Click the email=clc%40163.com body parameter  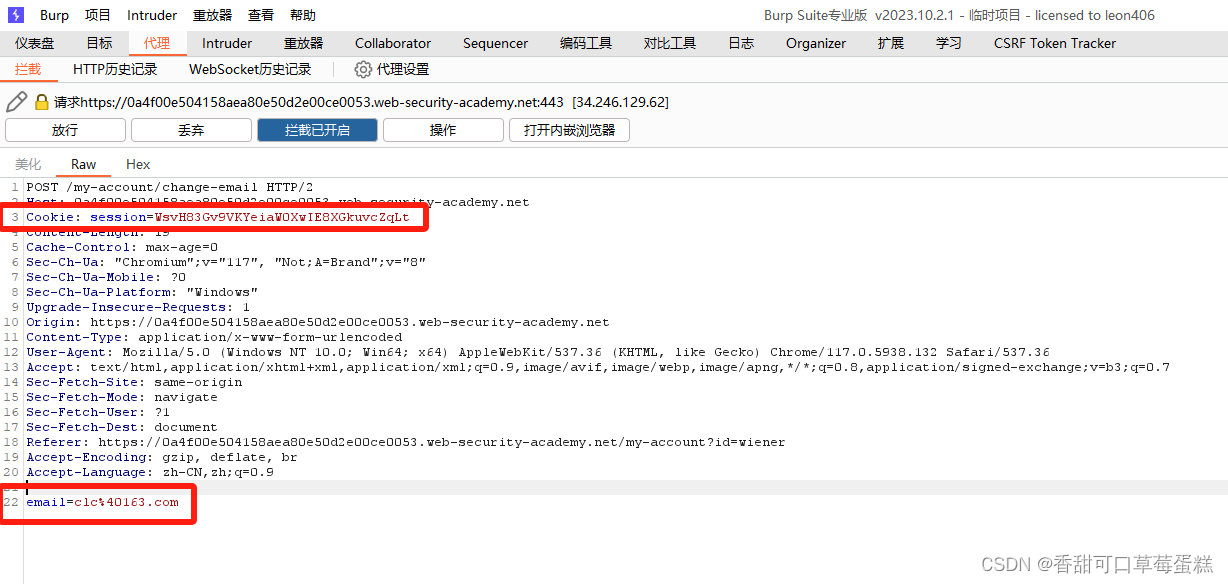tap(102, 502)
